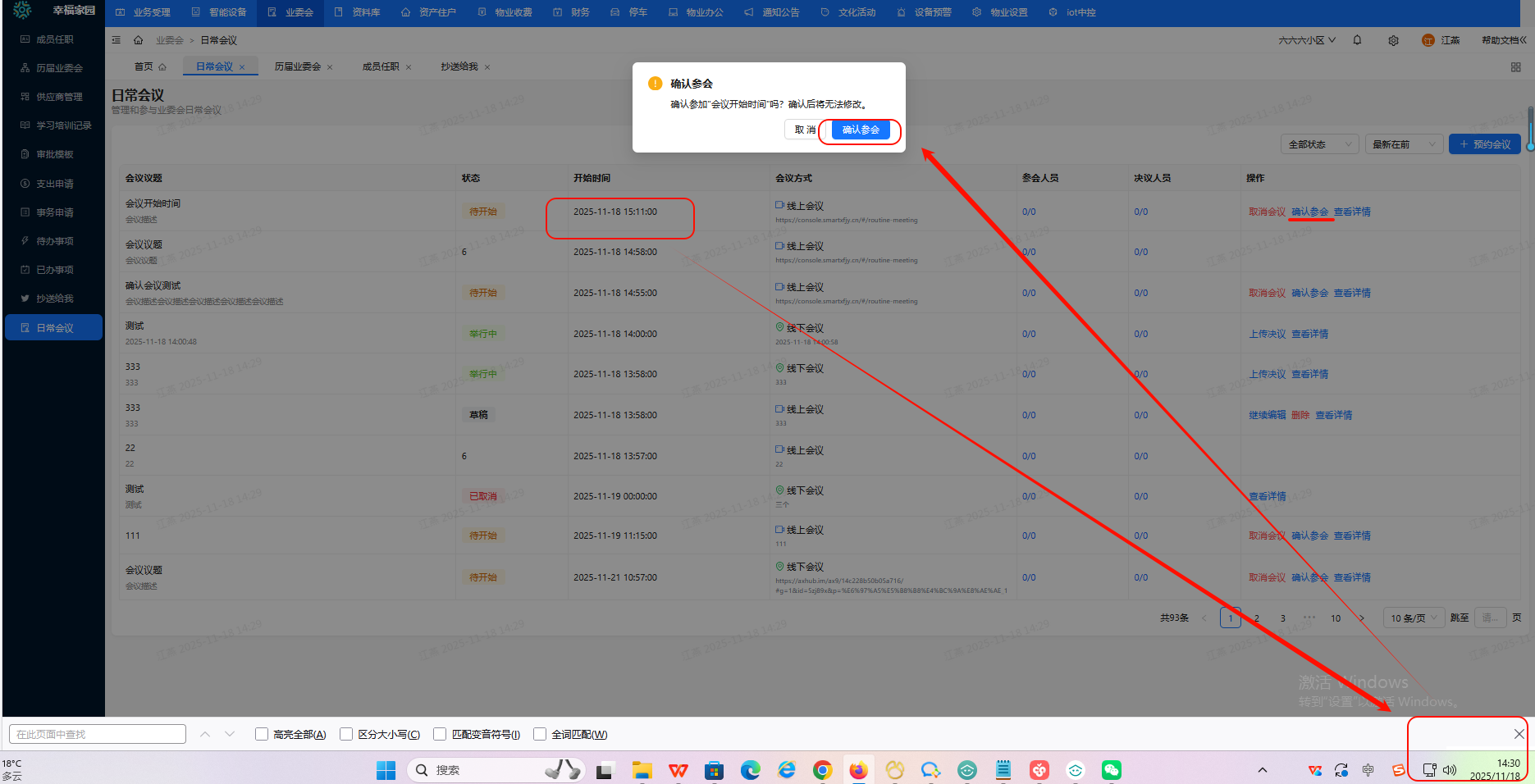
Task: Switch to the 历届业委会 tab
Action: coord(297,66)
